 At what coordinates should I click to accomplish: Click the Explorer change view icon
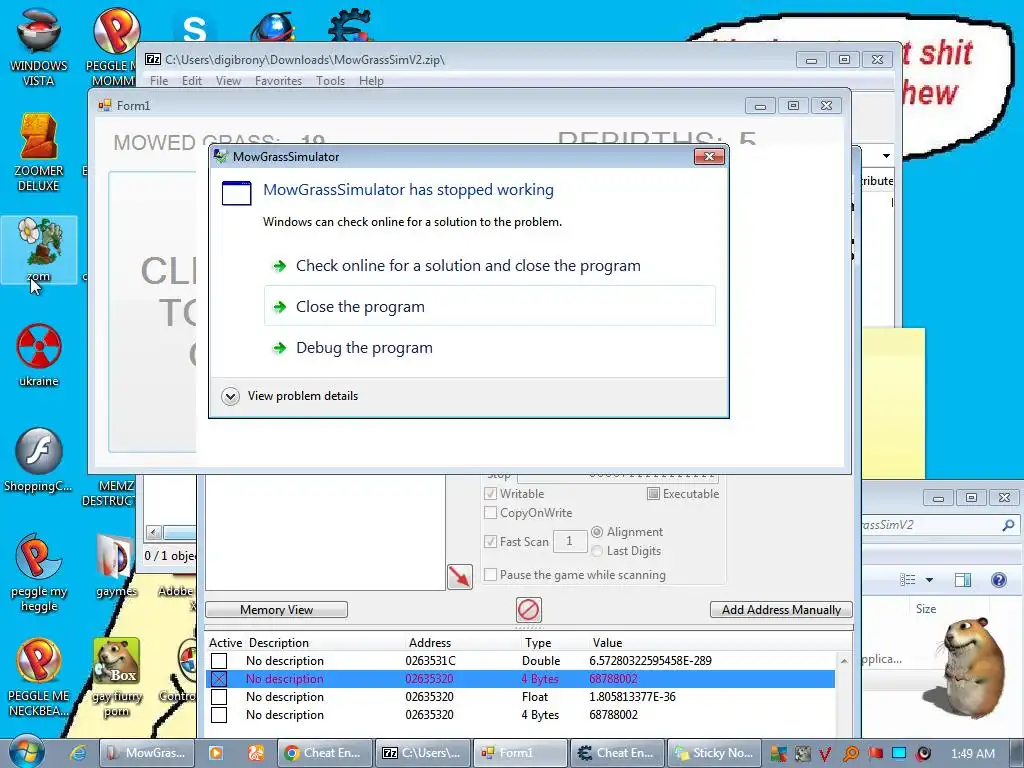[908, 580]
